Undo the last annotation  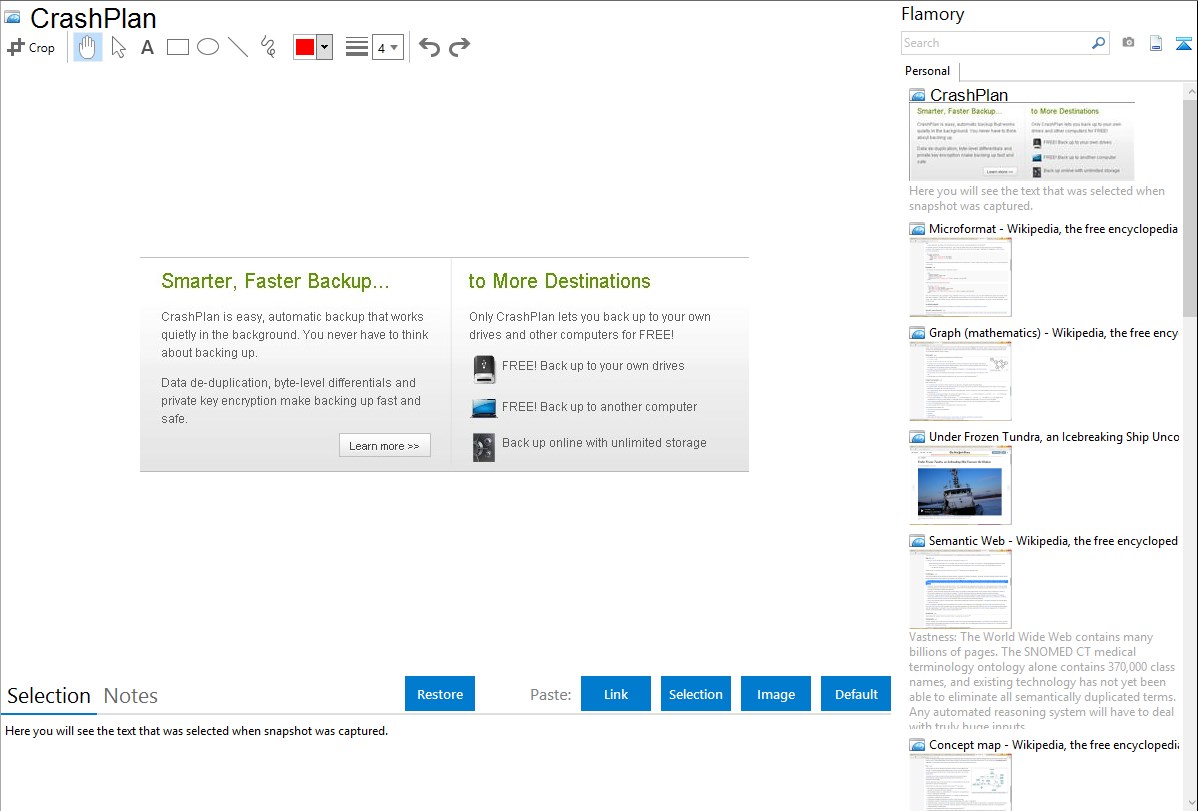429,47
